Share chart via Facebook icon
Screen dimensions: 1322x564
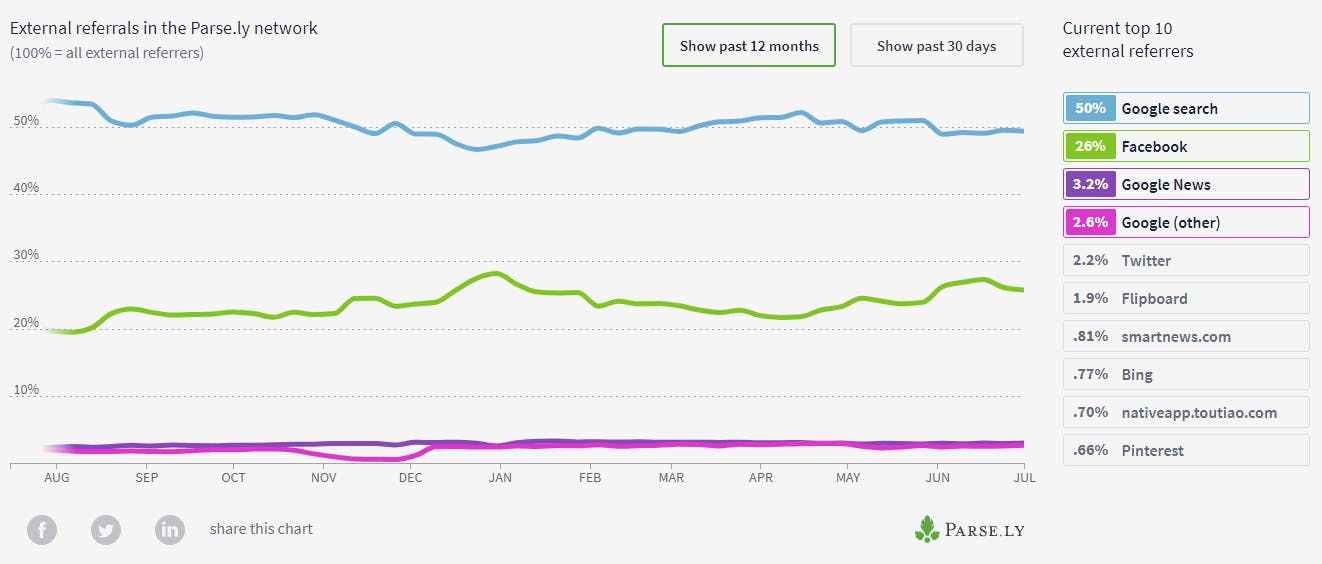42,529
